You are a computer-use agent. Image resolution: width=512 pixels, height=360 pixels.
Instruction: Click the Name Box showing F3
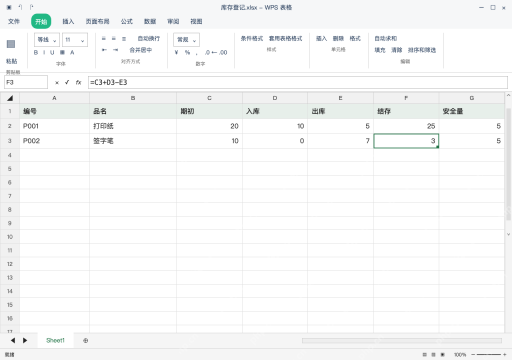click(26, 82)
